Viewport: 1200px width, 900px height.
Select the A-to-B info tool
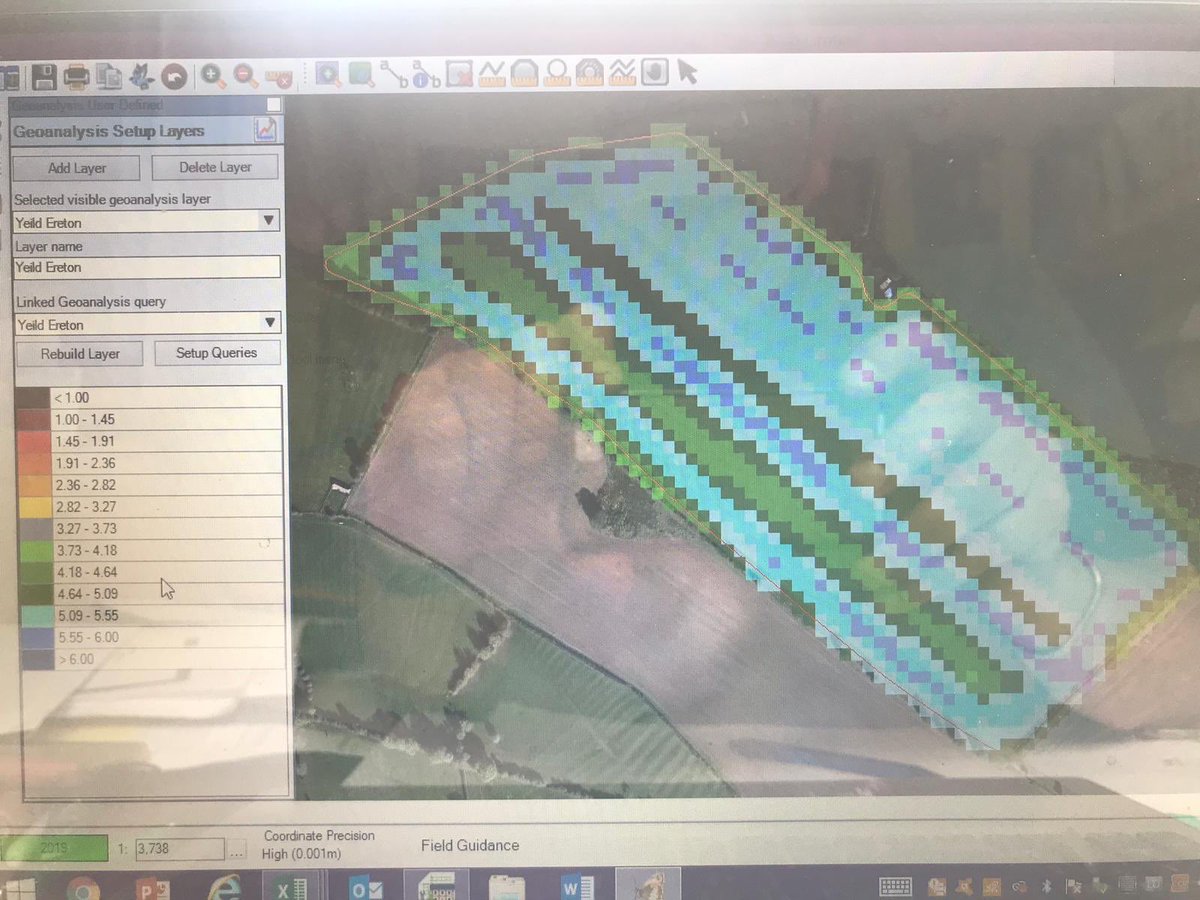427,73
